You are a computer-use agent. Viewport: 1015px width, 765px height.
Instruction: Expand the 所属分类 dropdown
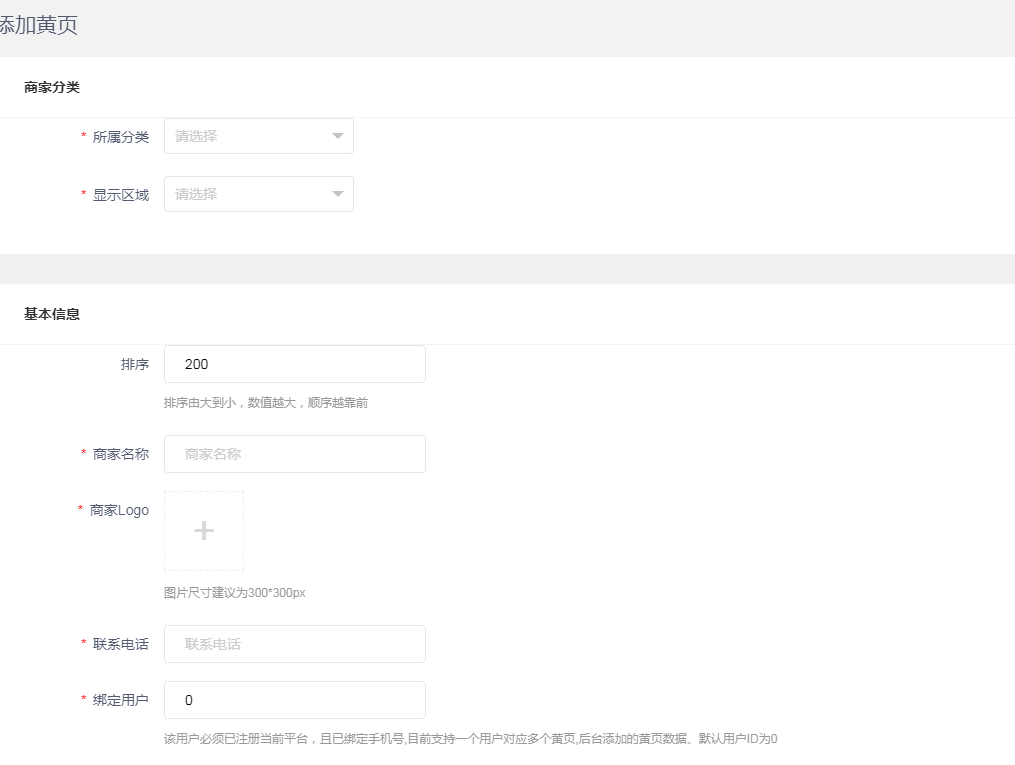pyautogui.click(x=258, y=136)
